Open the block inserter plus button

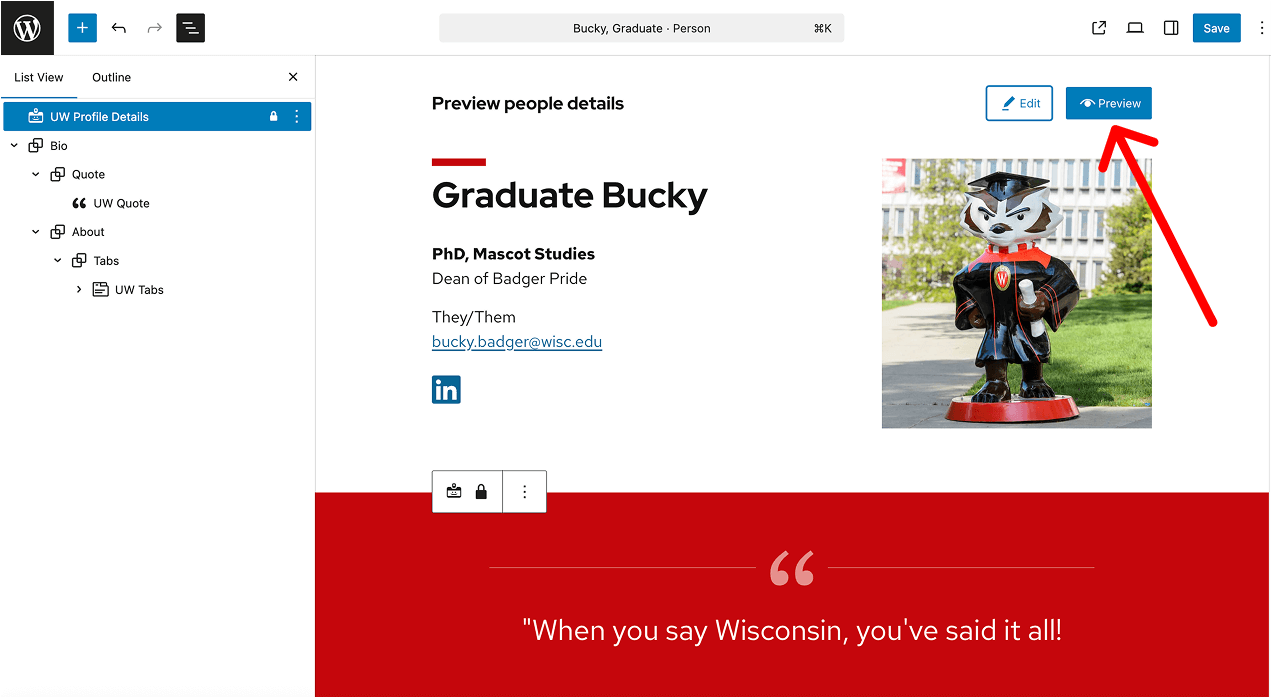(x=82, y=28)
